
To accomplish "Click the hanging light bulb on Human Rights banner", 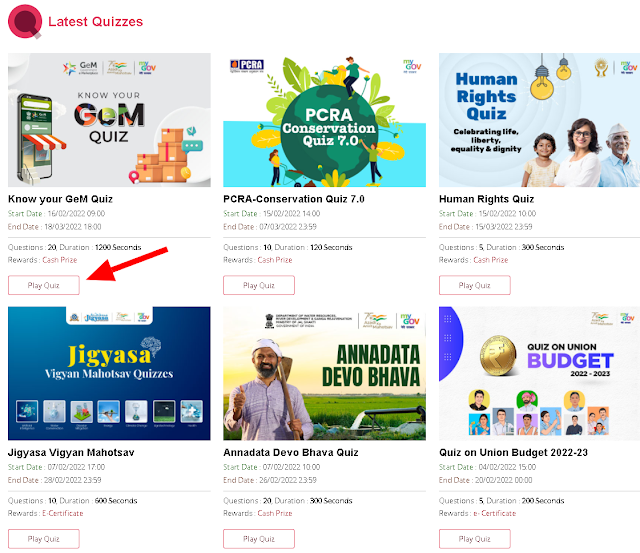I will 542,81.
